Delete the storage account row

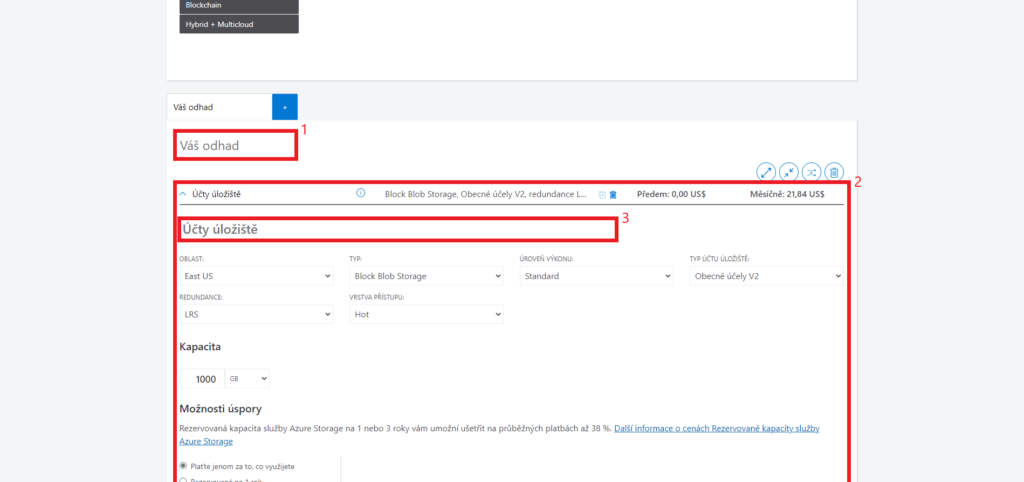[x=613, y=194]
